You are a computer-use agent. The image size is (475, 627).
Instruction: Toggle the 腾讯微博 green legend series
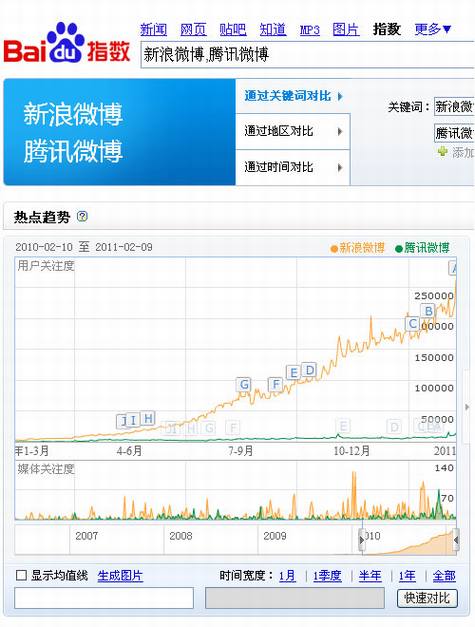pos(422,248)
